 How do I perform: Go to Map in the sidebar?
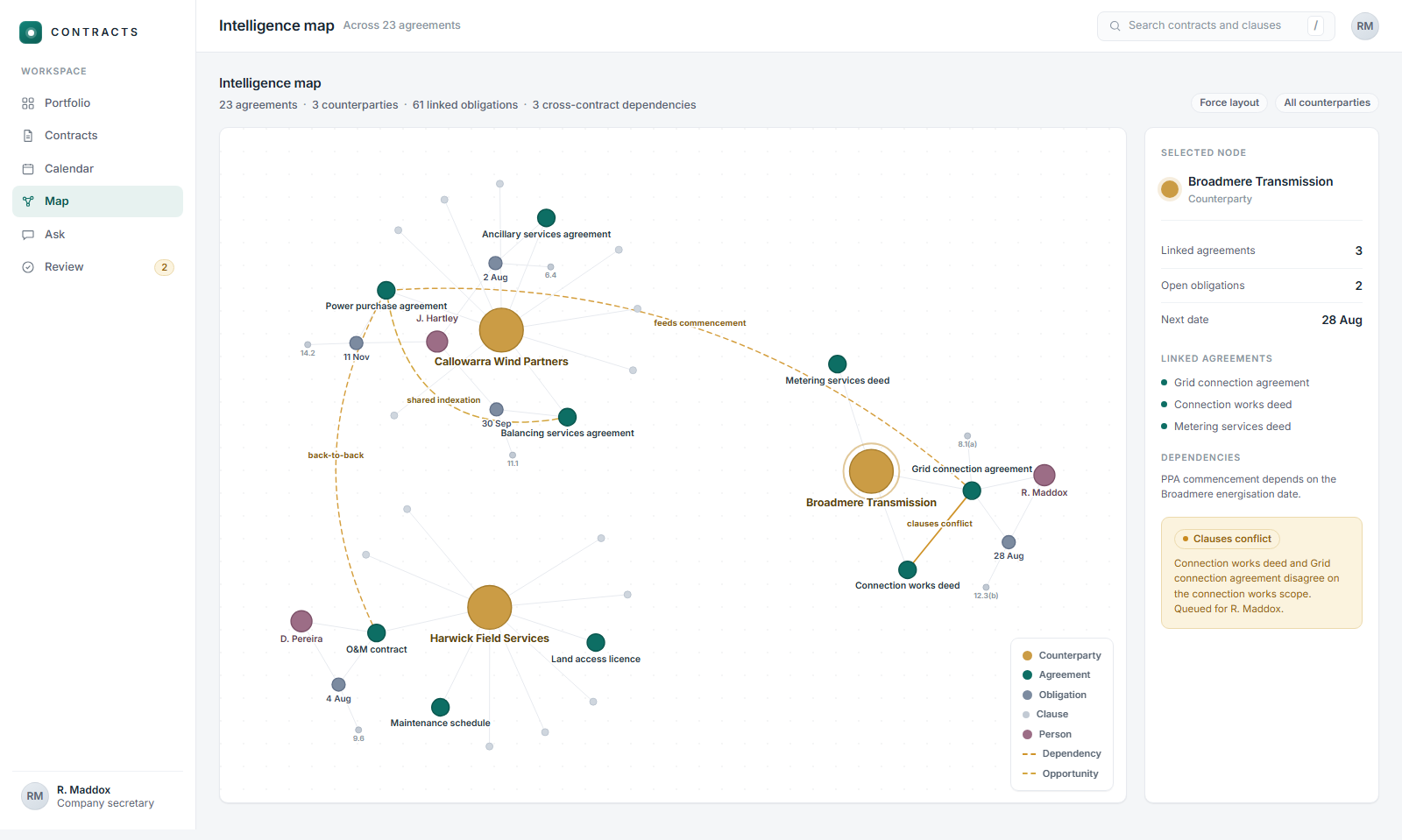tap(97, 201)
